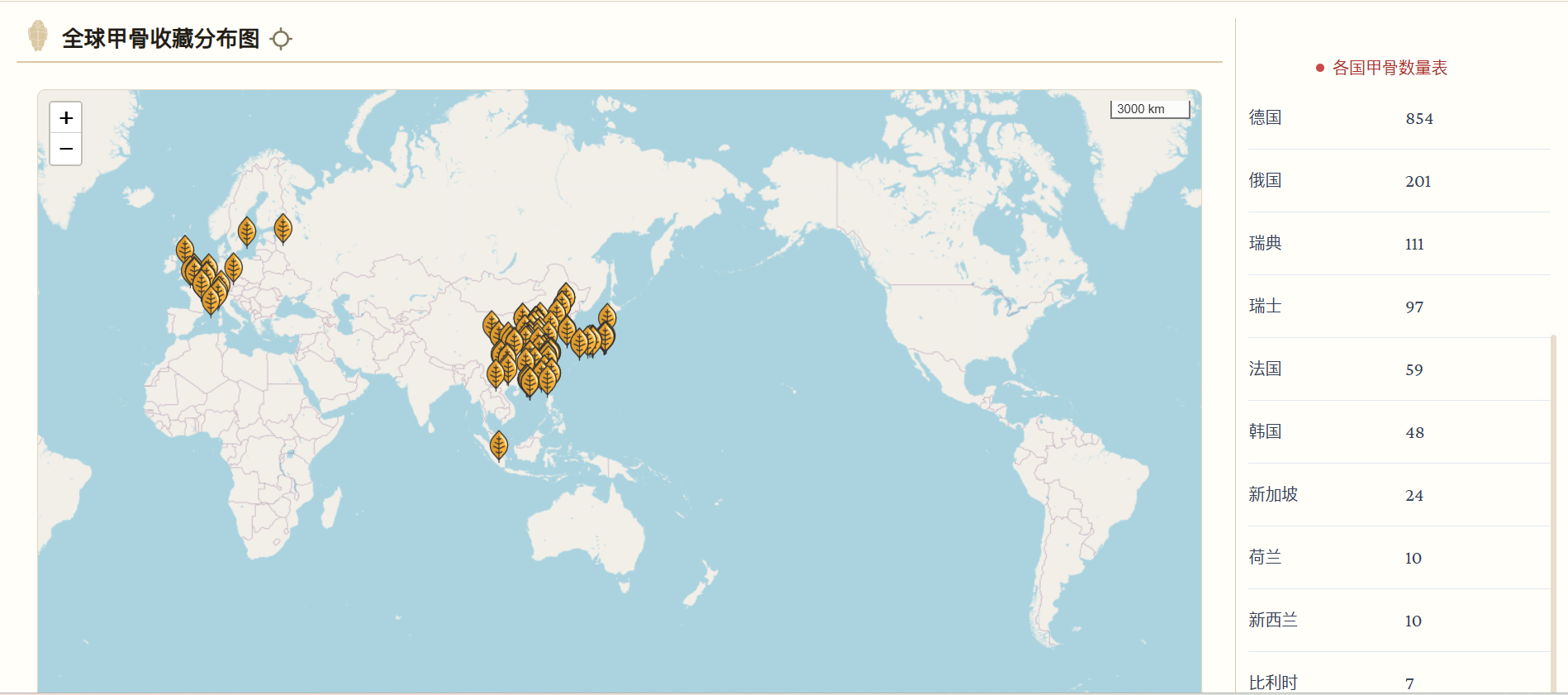Open the marker near St. Petersburg, Russia
The image size is (1568, 695).
tap(283, 229)
